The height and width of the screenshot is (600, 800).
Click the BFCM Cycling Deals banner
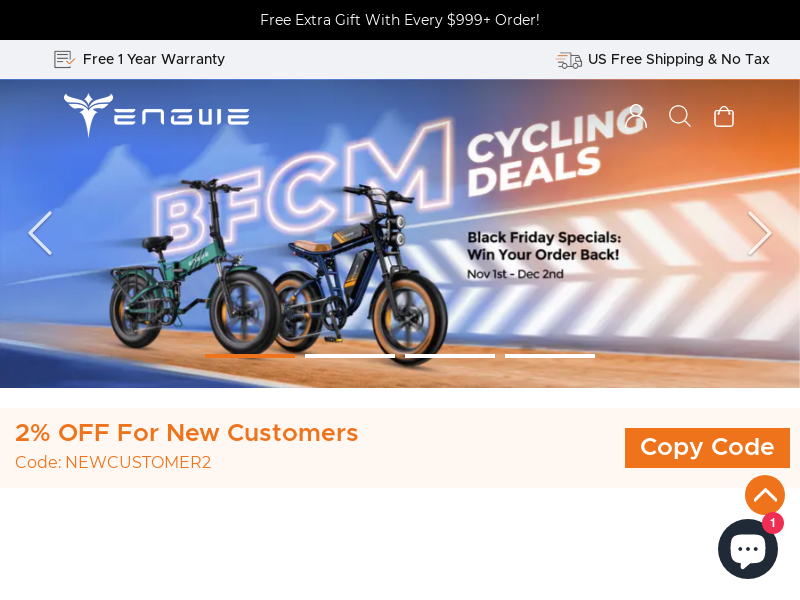click(400, 233)
